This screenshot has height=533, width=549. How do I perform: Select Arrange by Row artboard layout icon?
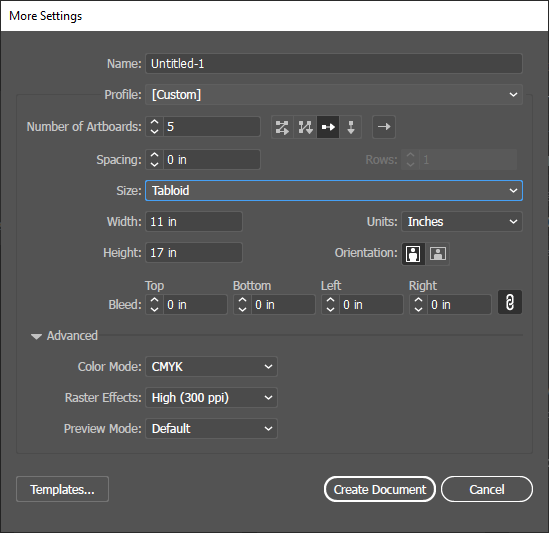[328, 127]
